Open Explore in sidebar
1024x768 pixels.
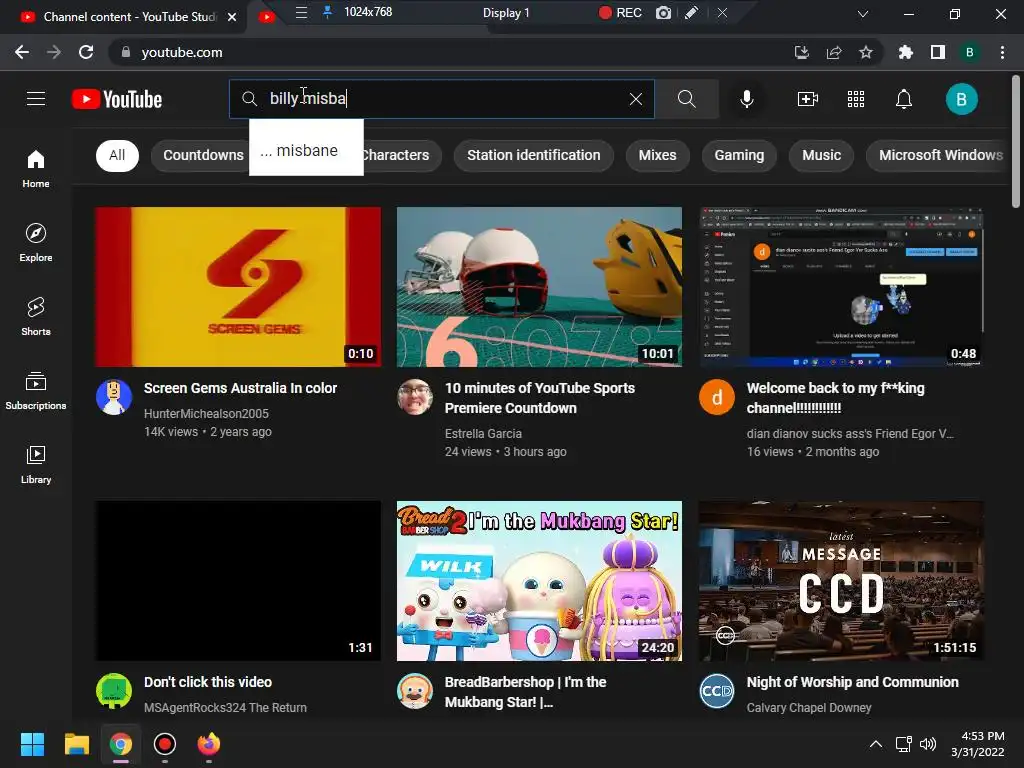point(36,242)
